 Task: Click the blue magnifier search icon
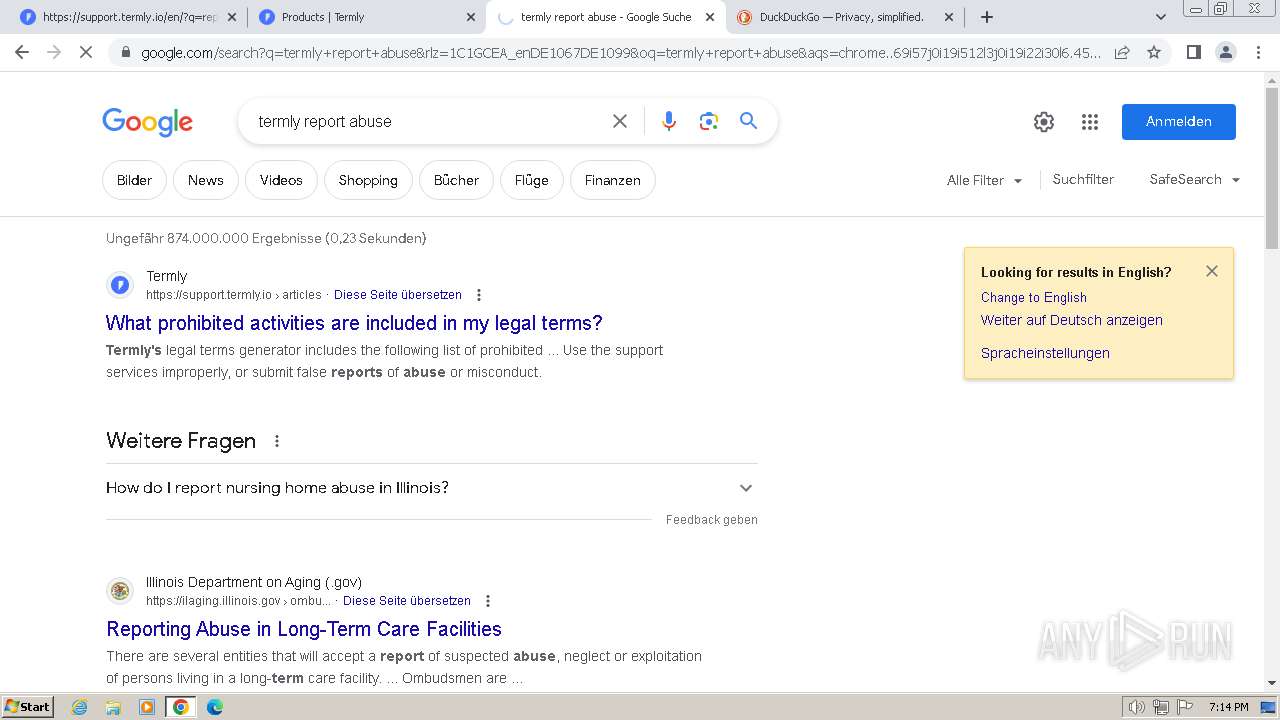click(748, 121)
